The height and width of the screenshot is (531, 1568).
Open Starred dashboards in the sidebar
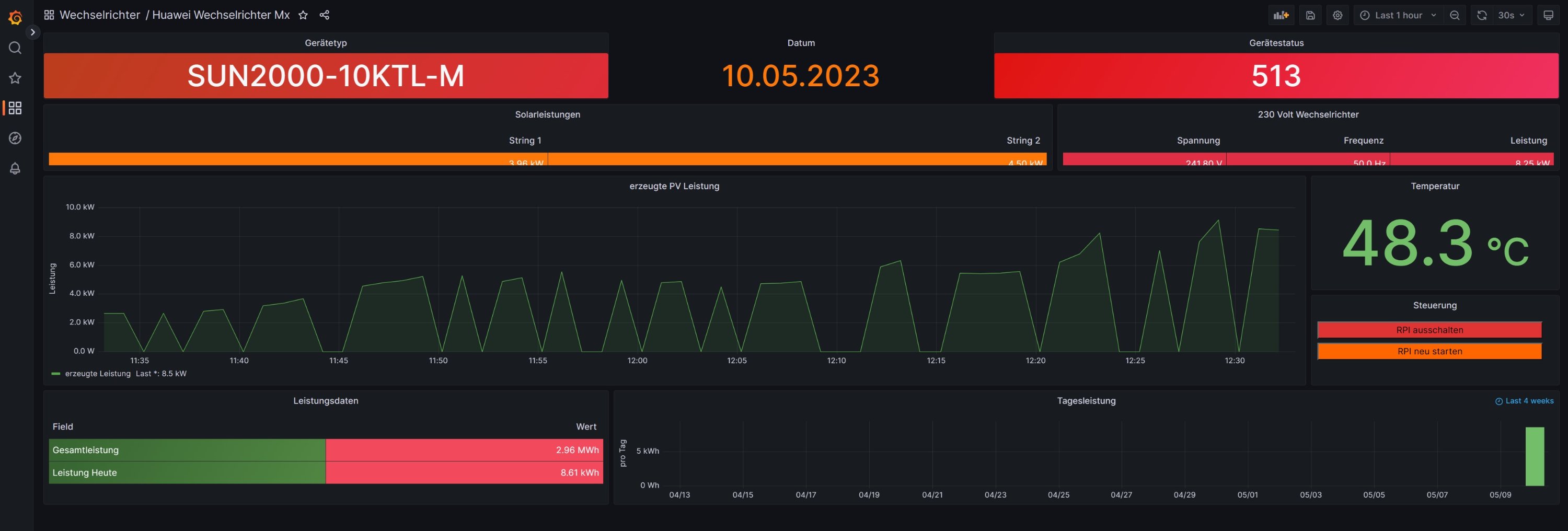point(15,78)
